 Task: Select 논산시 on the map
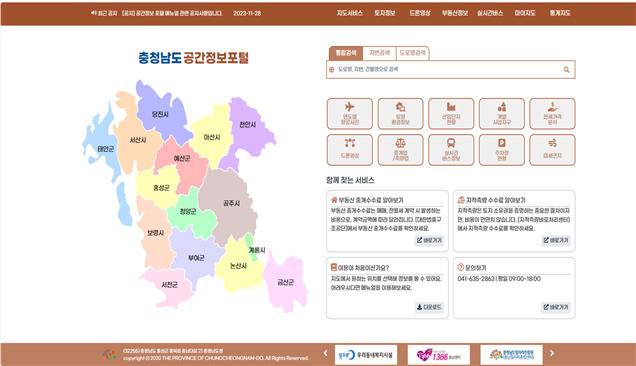pos(238,266)
